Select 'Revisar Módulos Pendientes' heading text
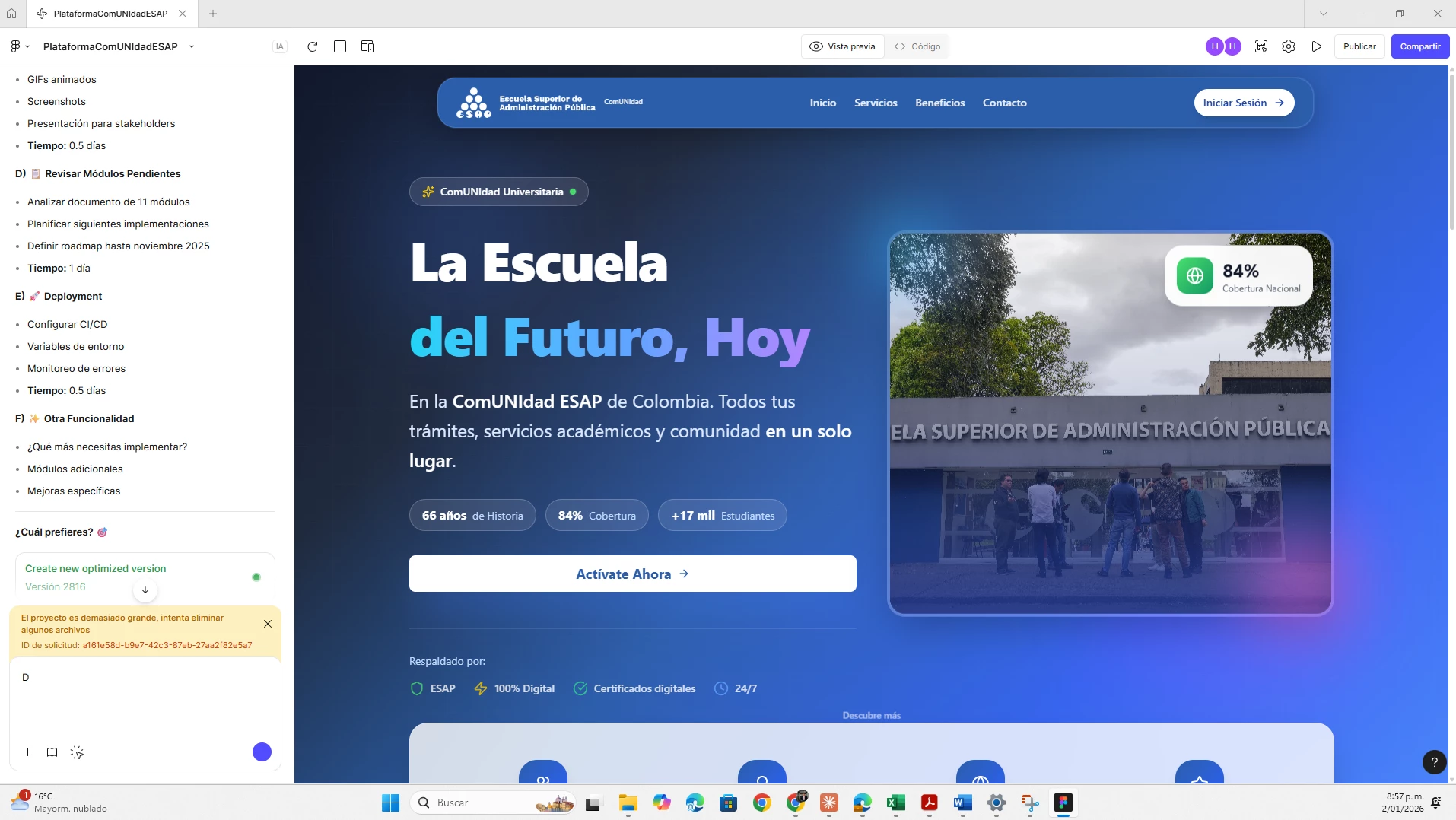This screenshot has width=1456, height=820. point(113,173)
